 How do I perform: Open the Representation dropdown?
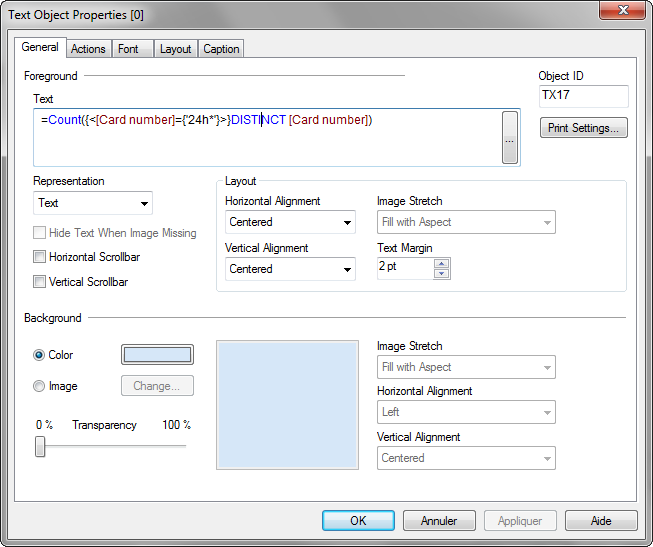92,203
